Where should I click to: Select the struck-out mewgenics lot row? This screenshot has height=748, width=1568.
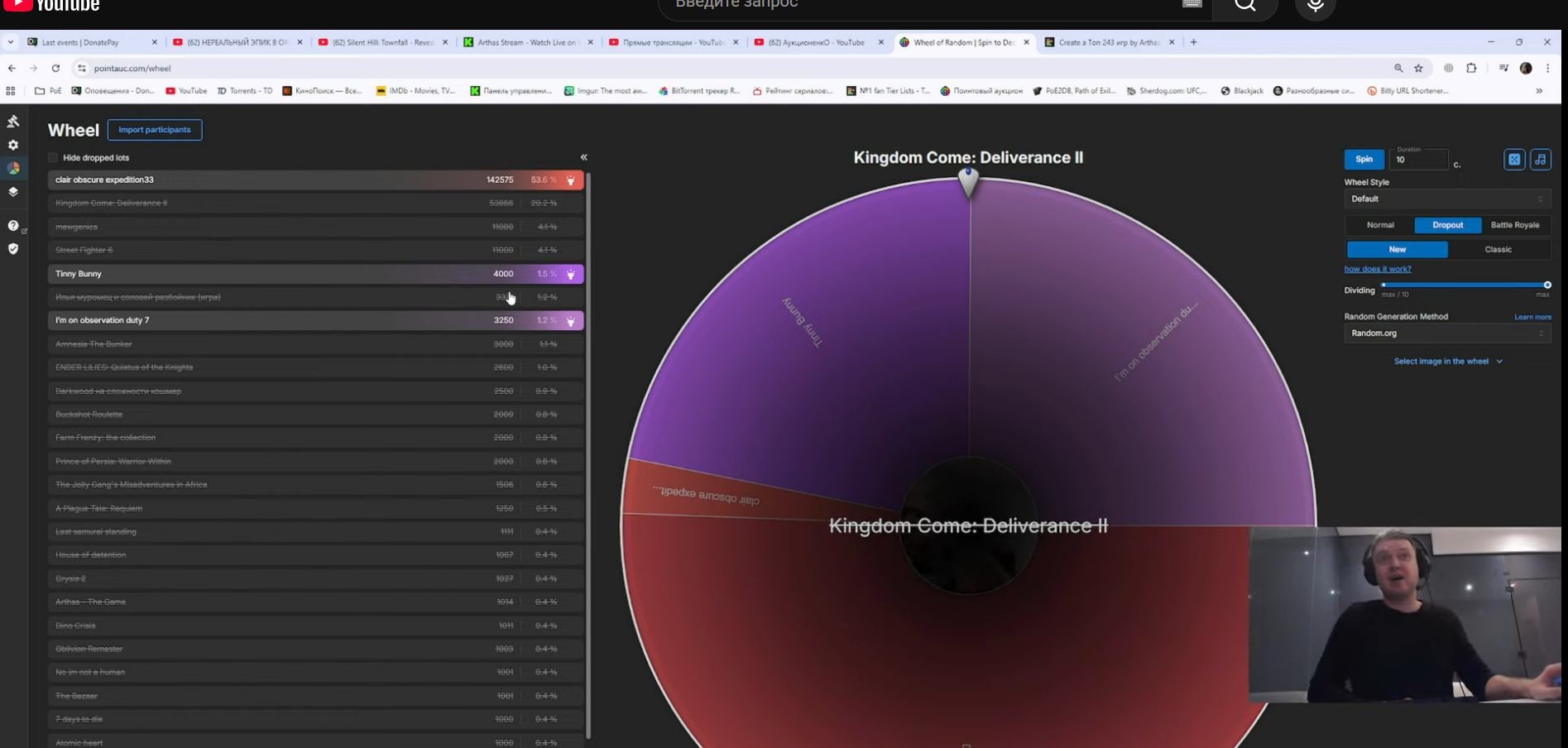[316, 227]
